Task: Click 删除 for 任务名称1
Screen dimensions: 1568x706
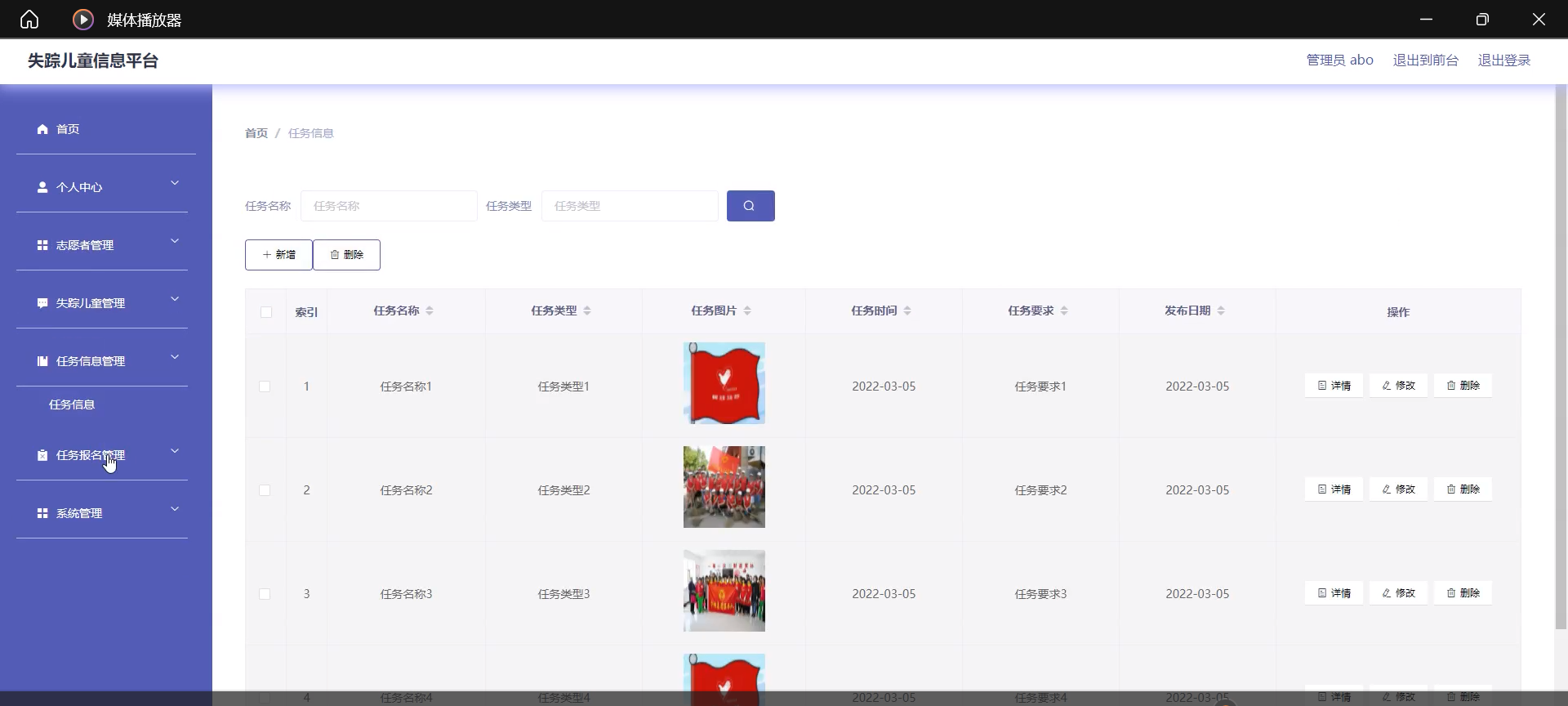Action: [1463, 386]
